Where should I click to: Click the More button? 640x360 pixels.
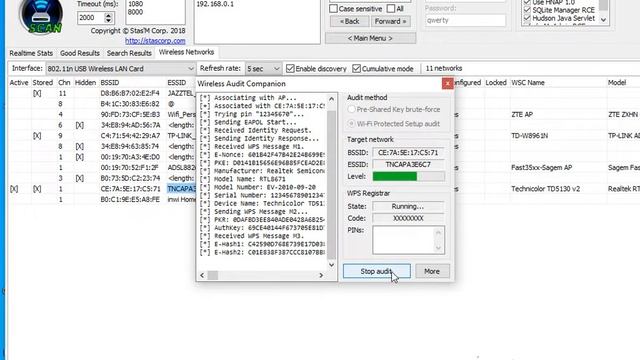[x=432, y=271]
